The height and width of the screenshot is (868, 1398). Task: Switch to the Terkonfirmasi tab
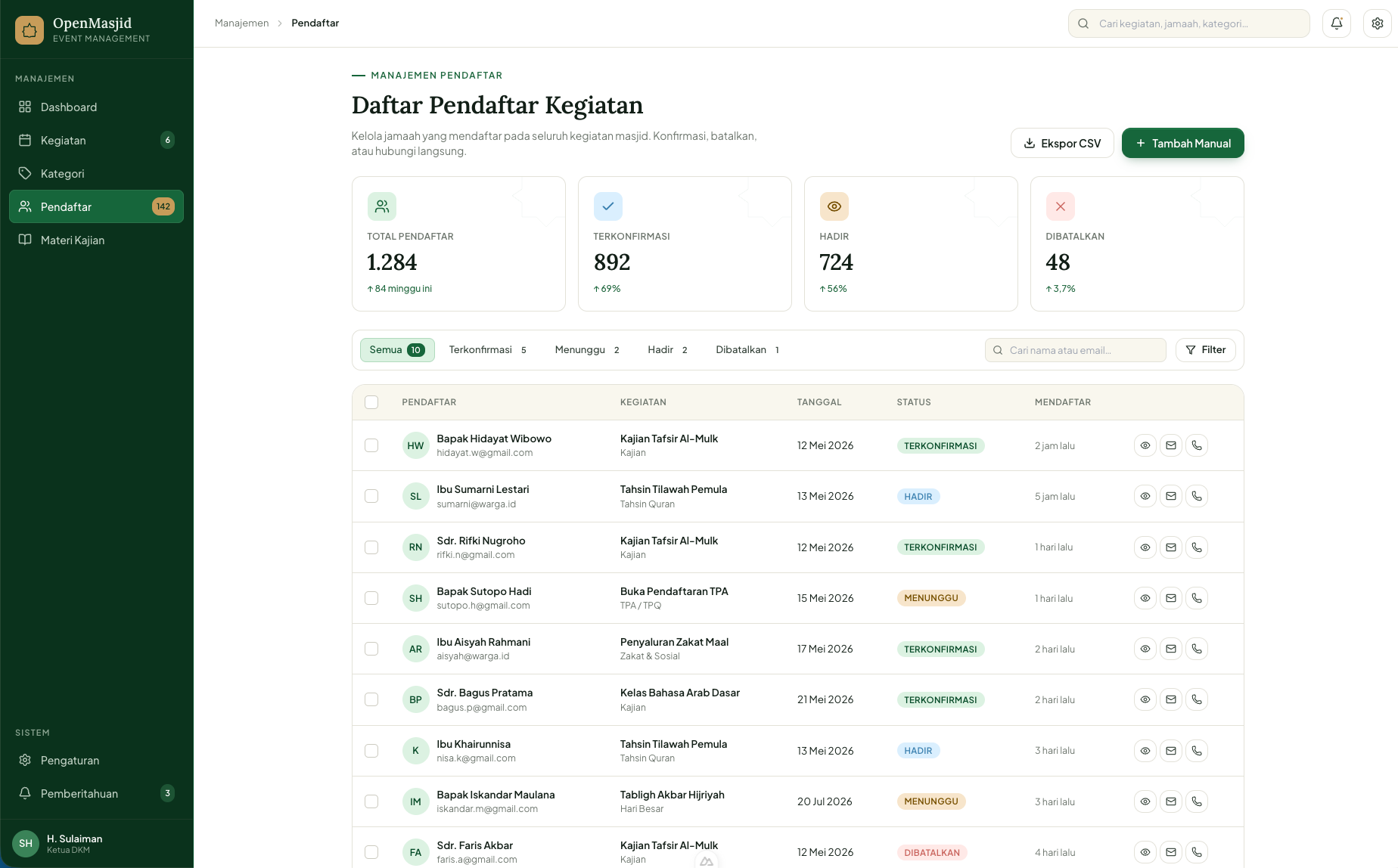pos(488,350)
